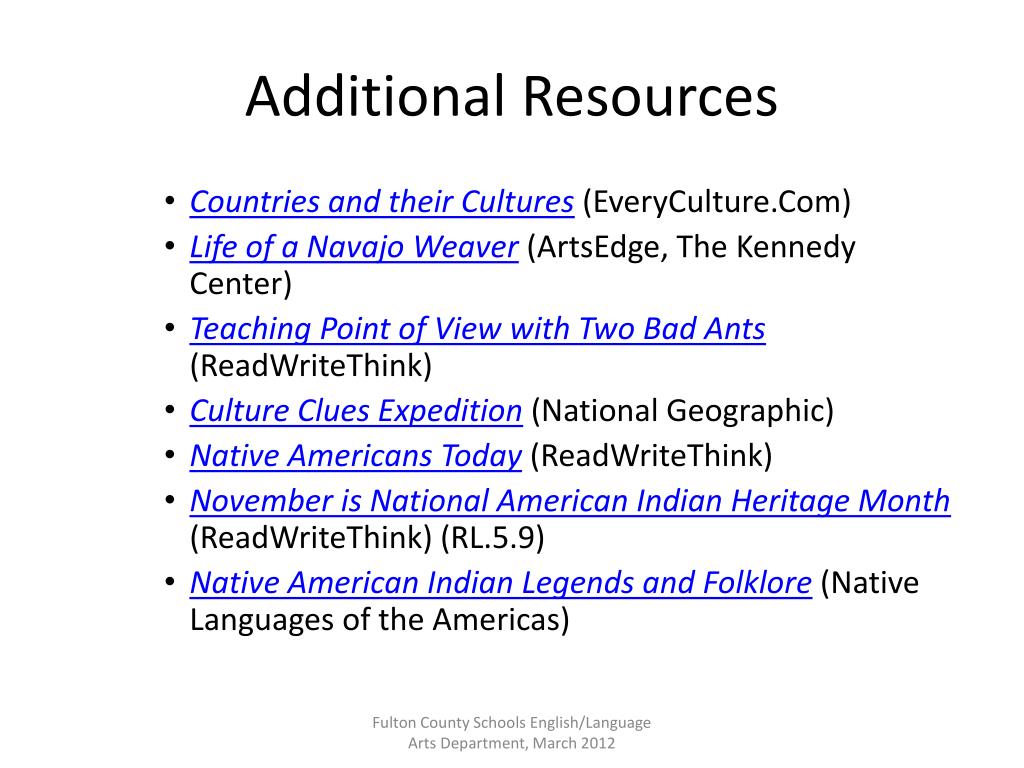Click the (ReadWriteThink) (RL.5.9) text
The height and width of the screenshot is (768, 1024).
pyautogui.click(x=367, y=538)
